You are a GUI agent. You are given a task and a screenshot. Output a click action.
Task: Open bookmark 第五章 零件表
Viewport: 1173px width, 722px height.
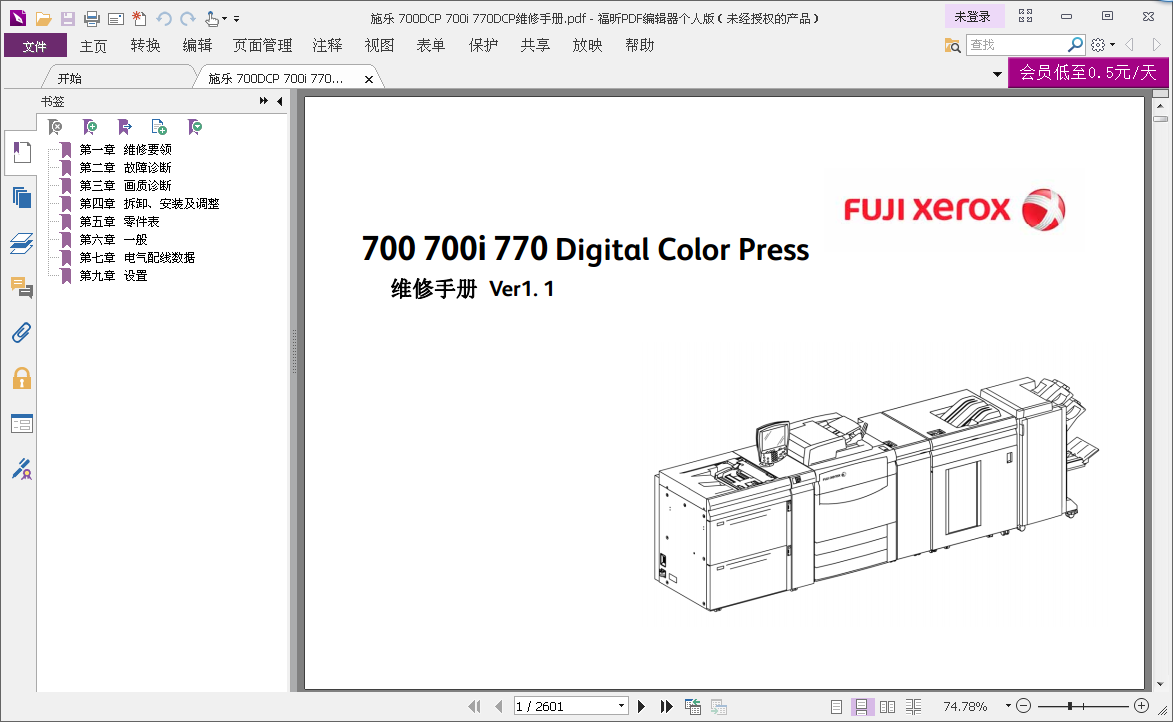click(119, 221)
